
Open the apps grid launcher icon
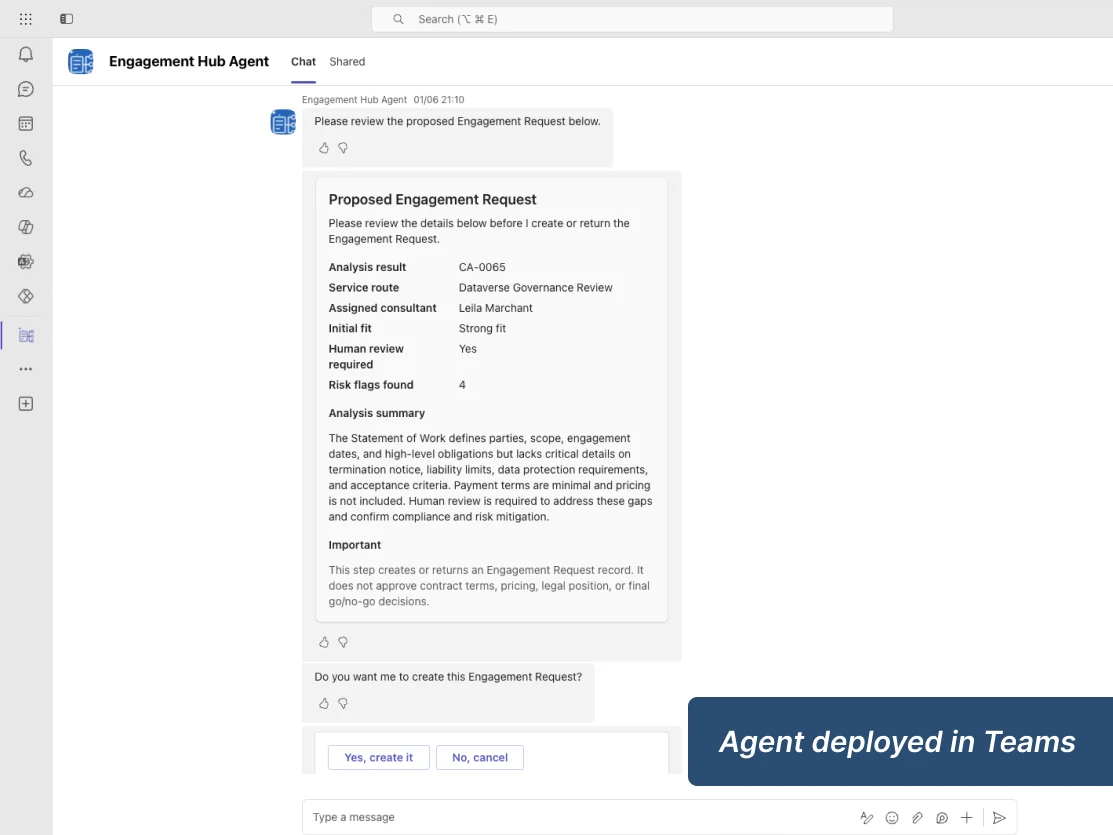click(26, 19)
